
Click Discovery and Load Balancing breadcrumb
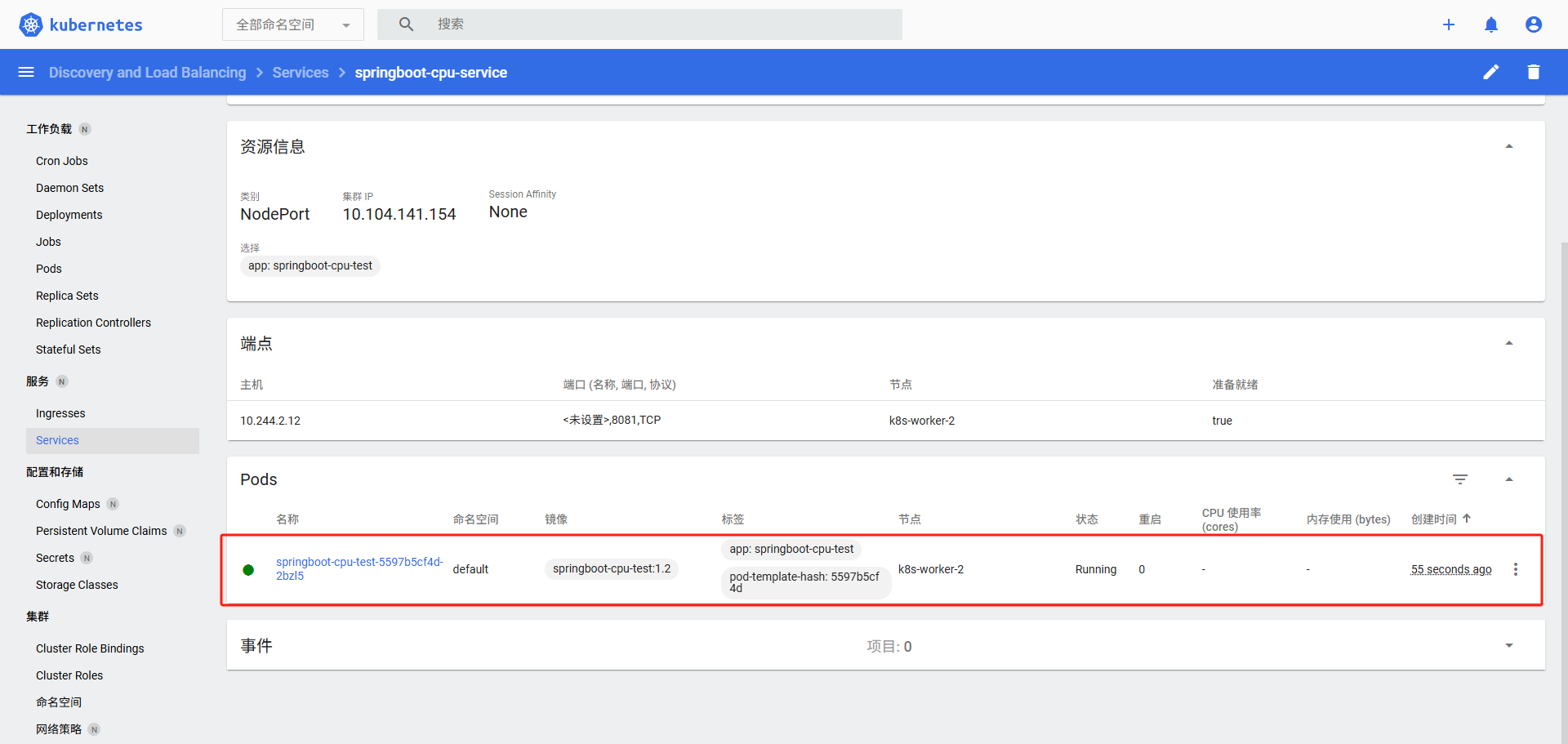147,73
